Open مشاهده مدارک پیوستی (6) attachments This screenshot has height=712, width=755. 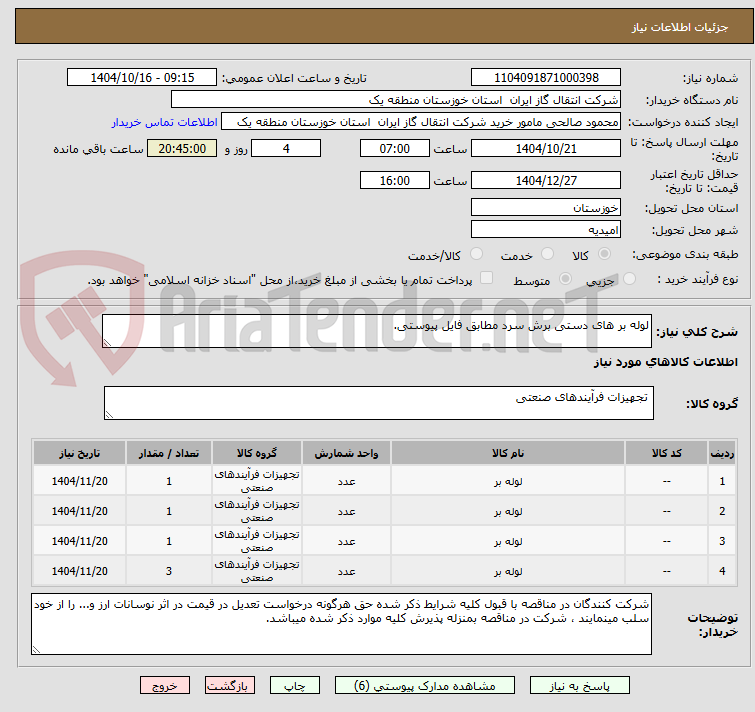[x=425, y=685]
